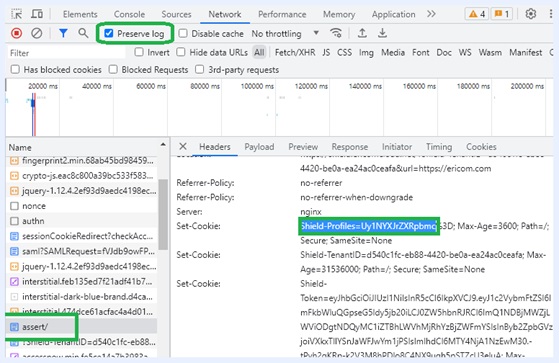Image resolution: width=559 pixels, height=363 pixels.
Task: Open the Payload tab
Action: pos(259,147)
